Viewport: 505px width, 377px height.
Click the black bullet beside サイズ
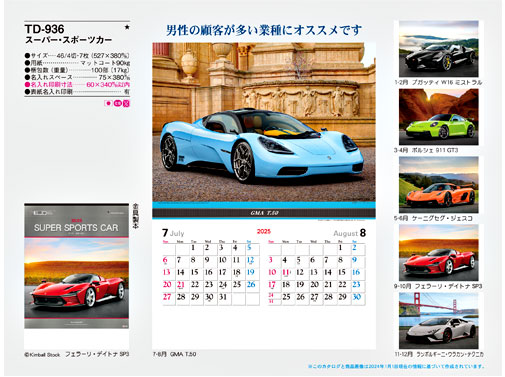point(27,56)
